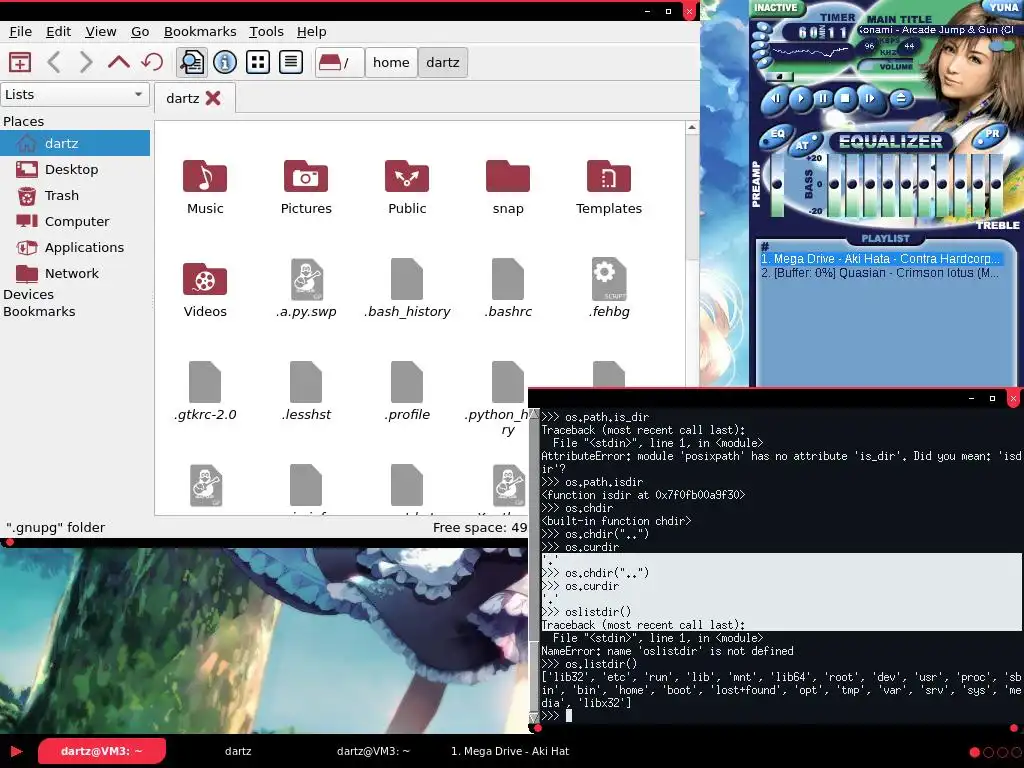
Task: Open the taskbar play-arrow menu icon
Action: pyautogui.click(x=16, y=751)
